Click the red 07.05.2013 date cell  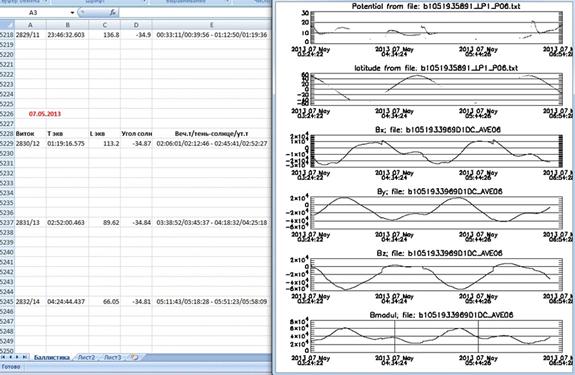pos(45,114)
